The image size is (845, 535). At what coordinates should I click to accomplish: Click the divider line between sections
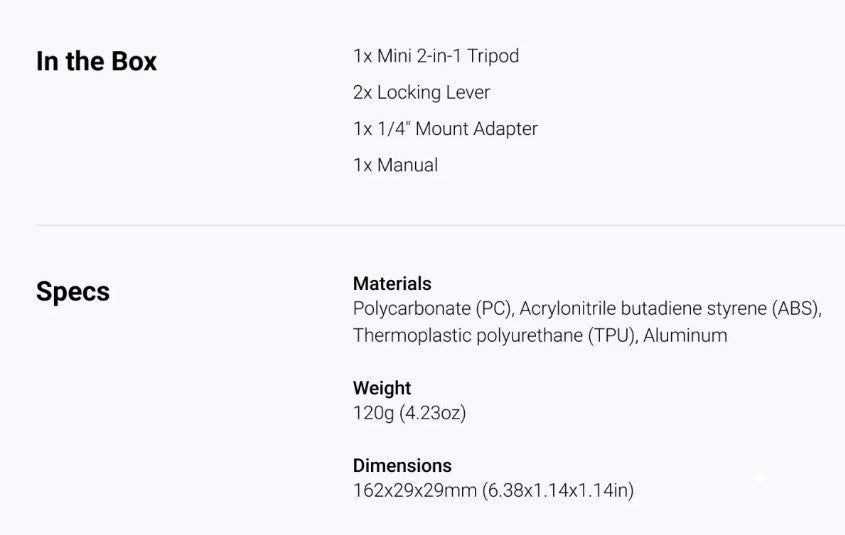pos(440,225)
